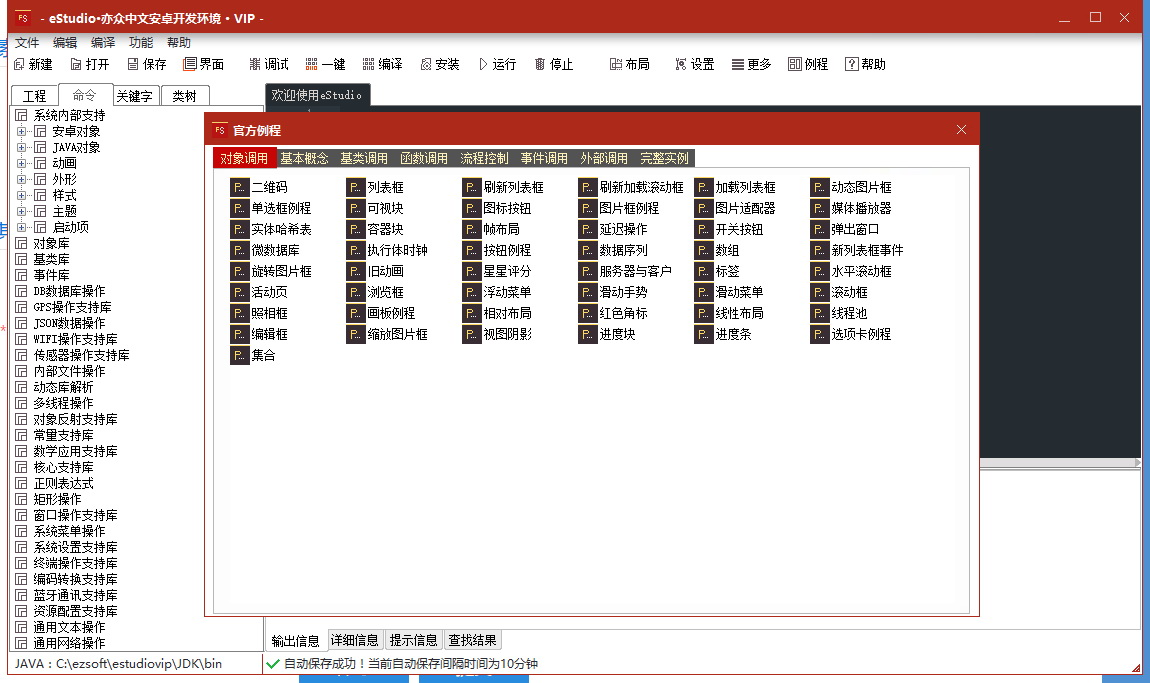Open the 线程池 example icon

point(819,313)
